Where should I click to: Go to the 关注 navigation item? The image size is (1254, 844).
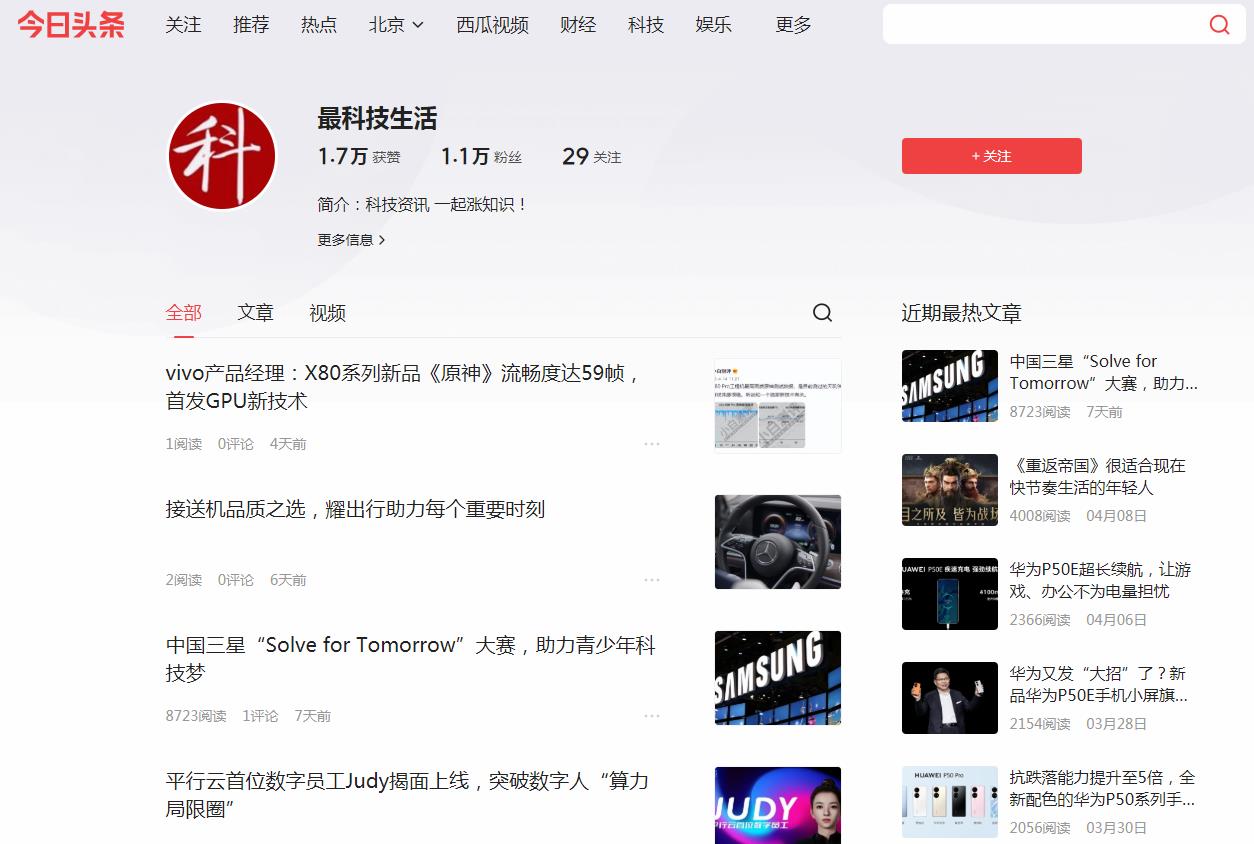tap(183, 25)
